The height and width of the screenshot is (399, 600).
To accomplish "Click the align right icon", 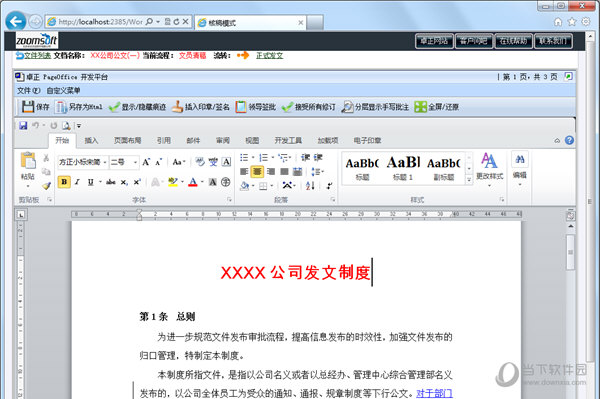I will tap(271, 171).
